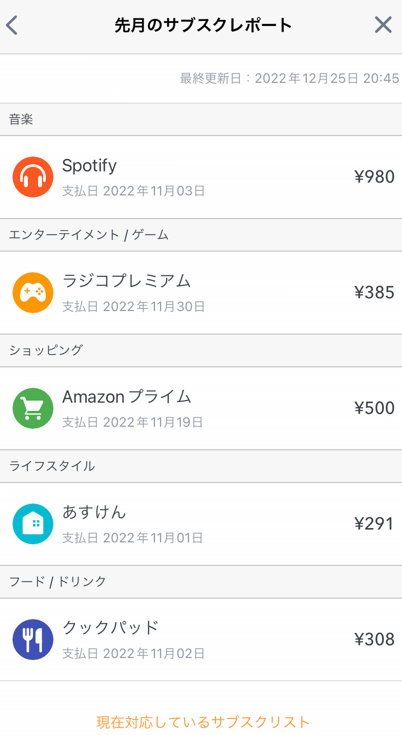Viewport: 402px width, 735px height.
Task: Tap the ¥500 Amazon amount
Action: [374, 408]
